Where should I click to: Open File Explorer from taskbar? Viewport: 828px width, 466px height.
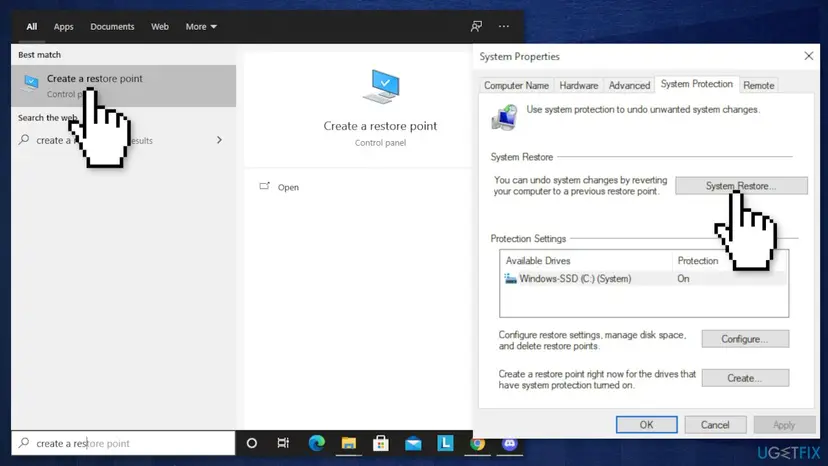pyautogui.click(x=349, y=443)
